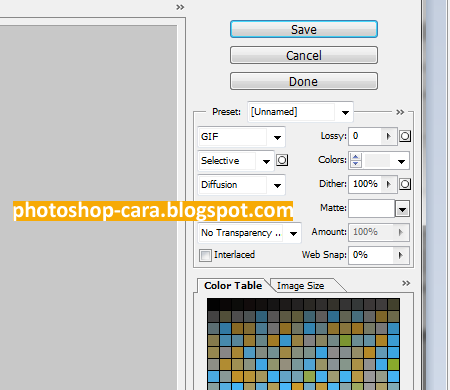Open the Dither slider arrow
The height and width of the screenshot is (390, 450).
[x=389, y=184]
